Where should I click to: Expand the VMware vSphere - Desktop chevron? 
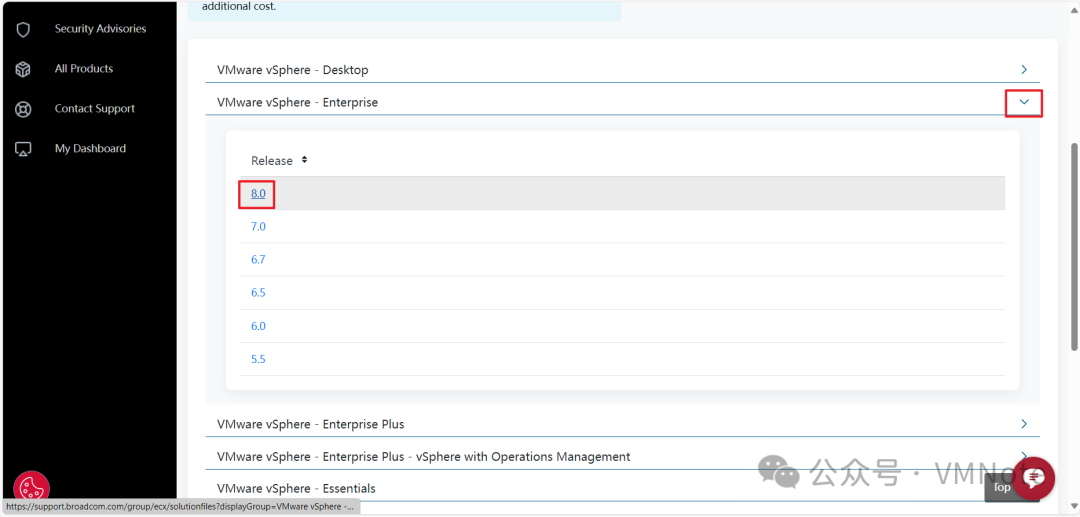(1024, 70)
